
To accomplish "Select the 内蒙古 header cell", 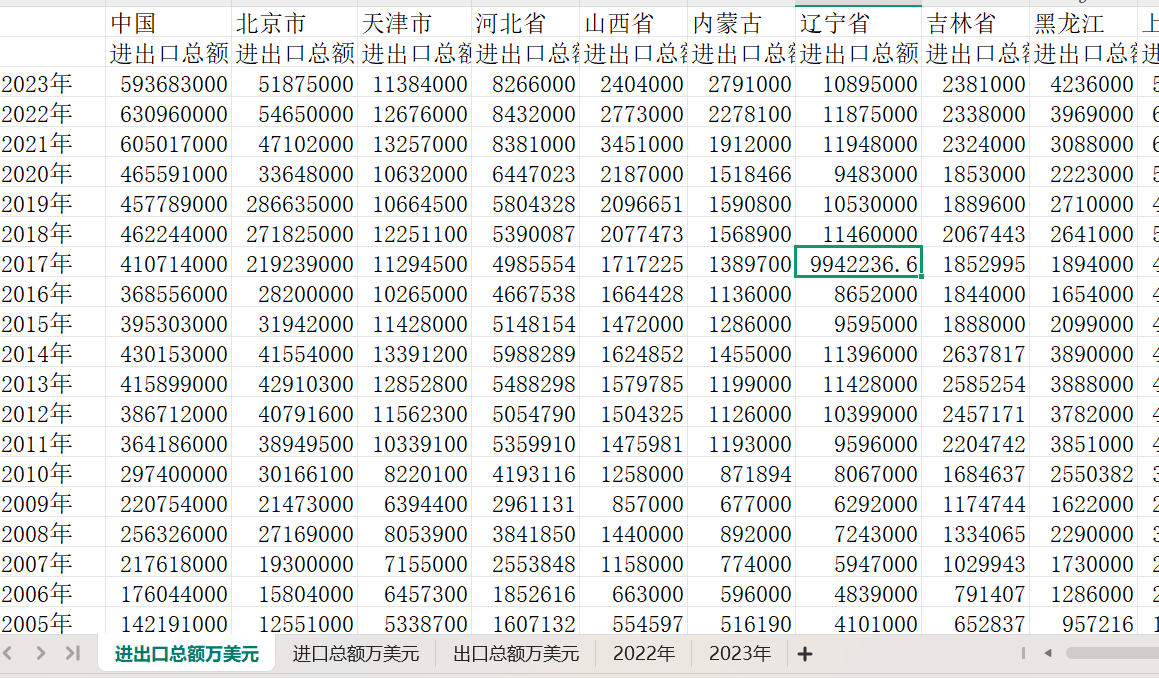I will (741, 23).
